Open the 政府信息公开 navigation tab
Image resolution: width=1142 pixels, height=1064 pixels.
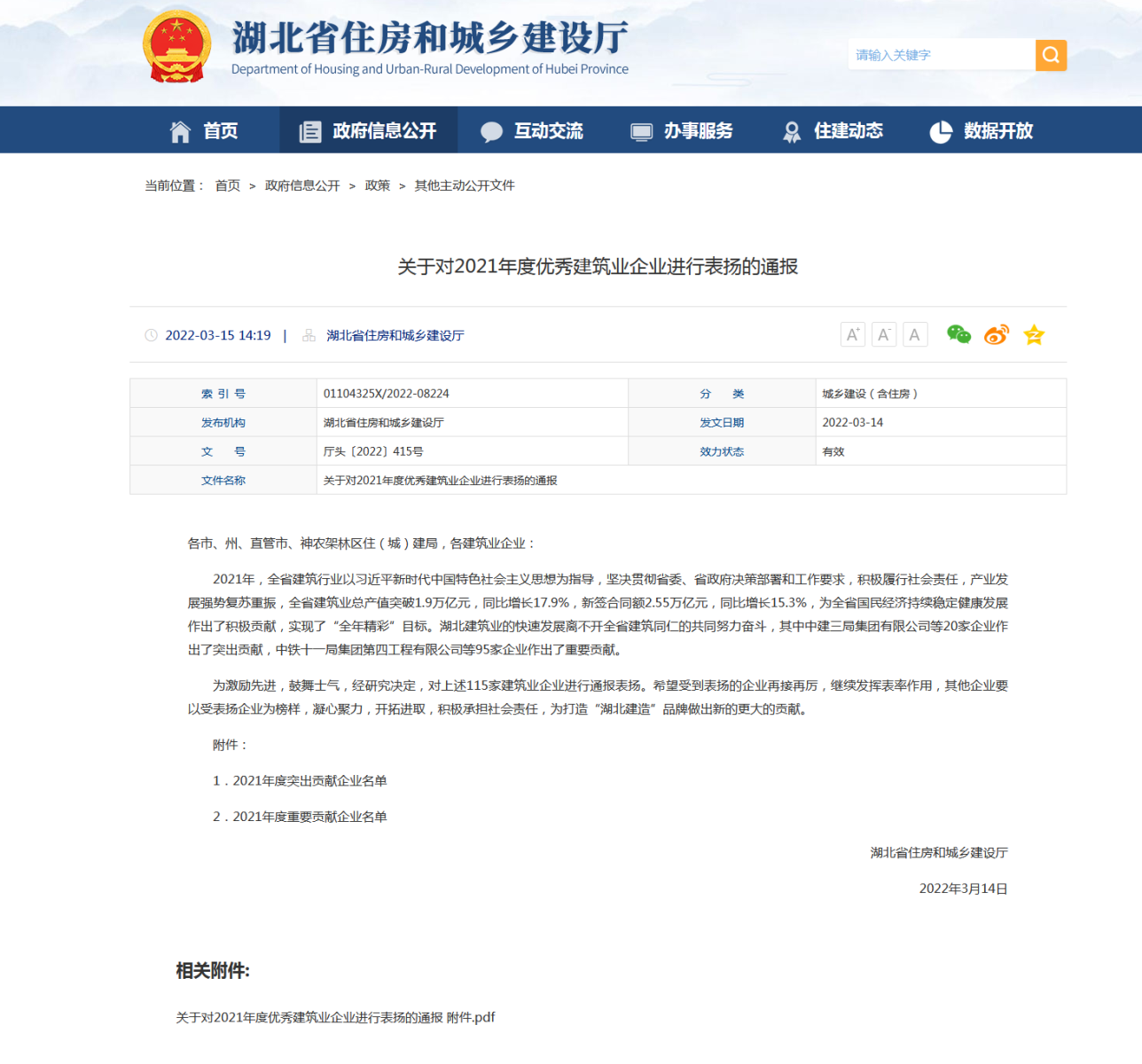pyautogui.click(x=368, y=131)
